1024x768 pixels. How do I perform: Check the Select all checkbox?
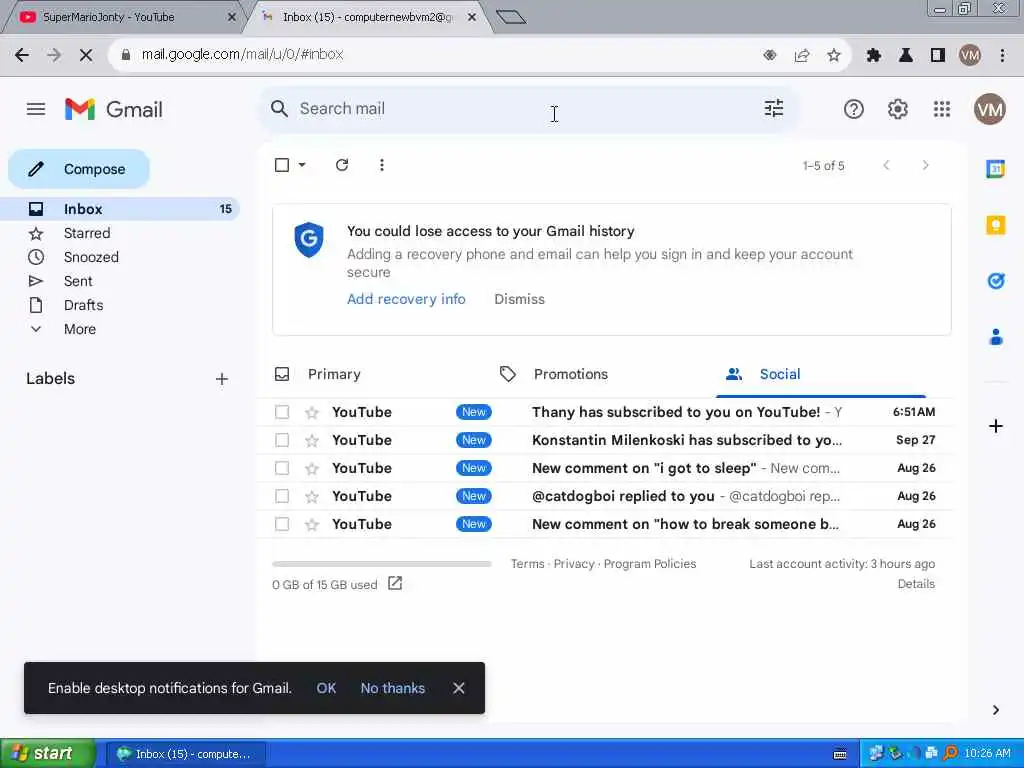(282, 165)
